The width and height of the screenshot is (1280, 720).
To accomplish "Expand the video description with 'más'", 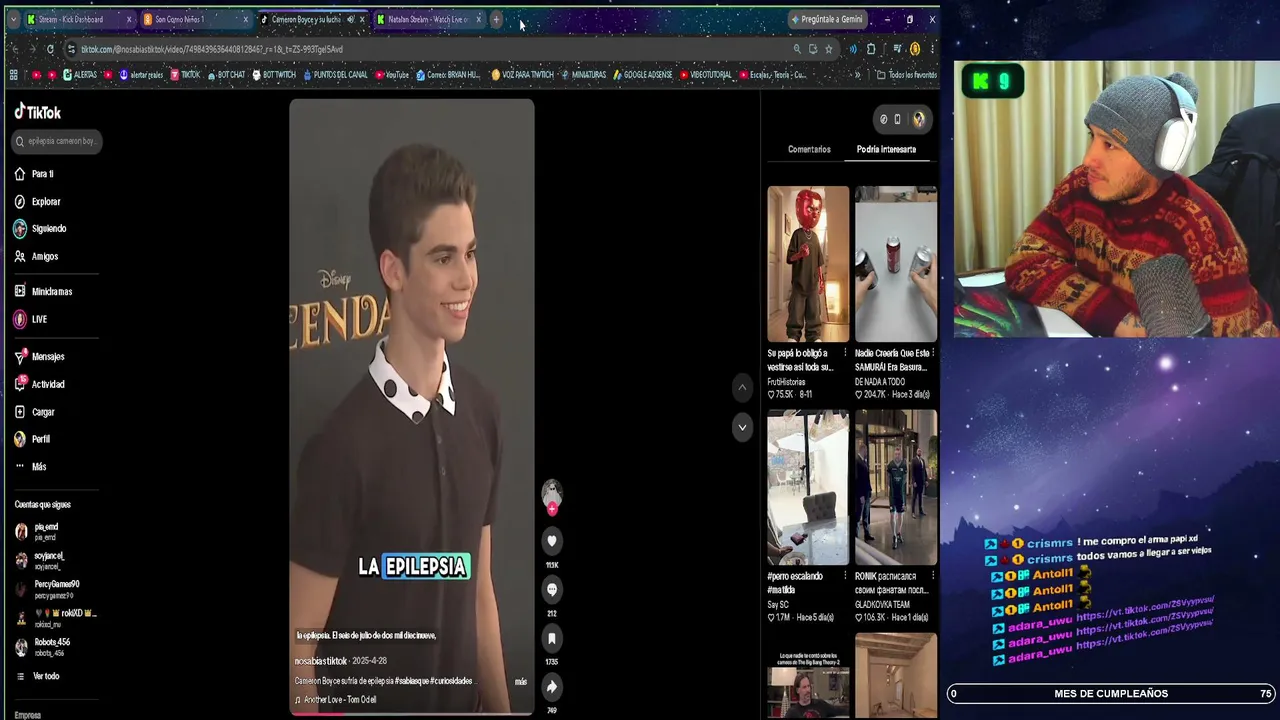I will pos(520,682).
